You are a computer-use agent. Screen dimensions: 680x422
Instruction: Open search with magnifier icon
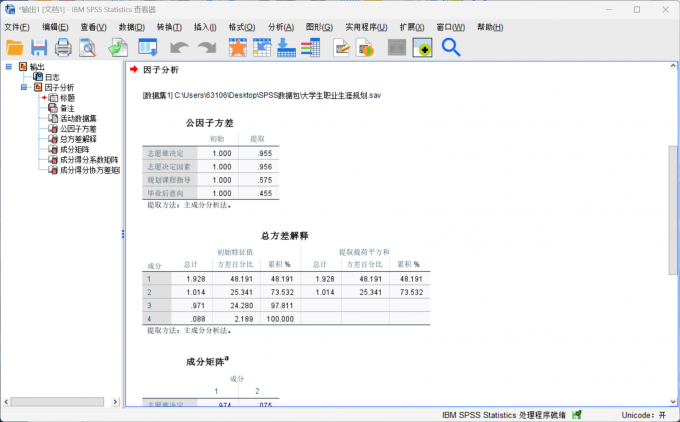pyautogui.click(x=451, y=48)
